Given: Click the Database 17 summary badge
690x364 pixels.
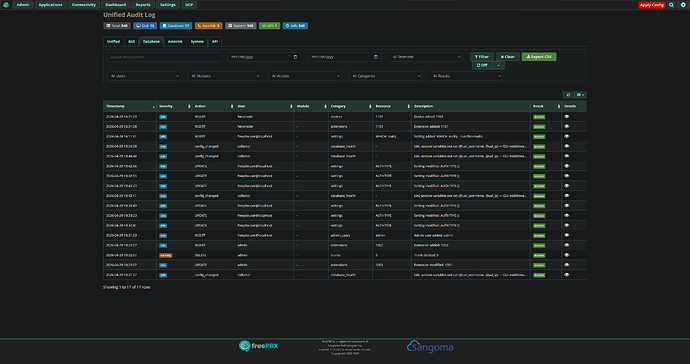Looking at the screenshot, I should click(x=176, y=26).
